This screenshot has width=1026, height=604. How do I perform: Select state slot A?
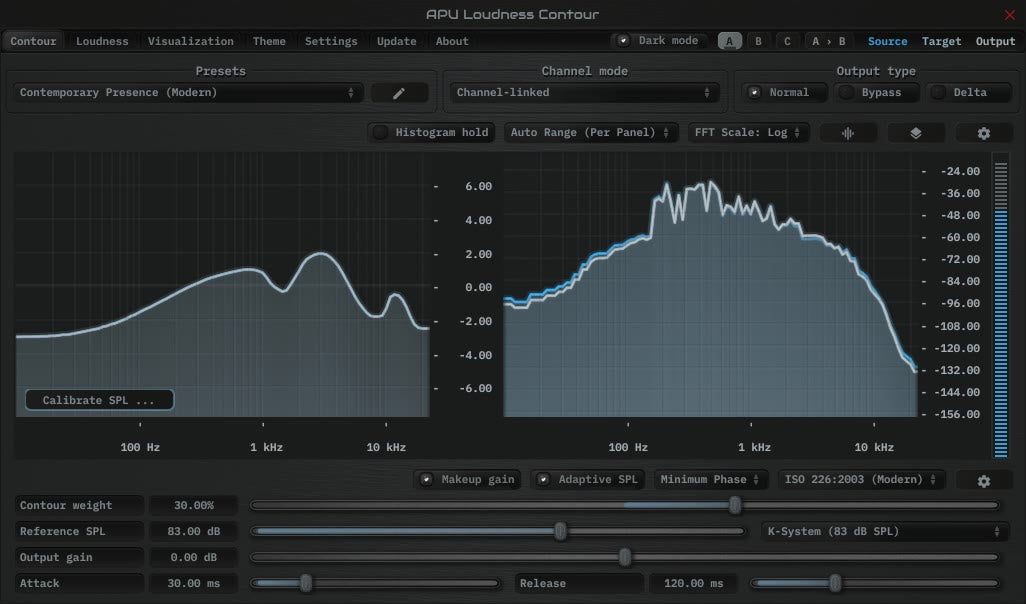tap(730, 41)
